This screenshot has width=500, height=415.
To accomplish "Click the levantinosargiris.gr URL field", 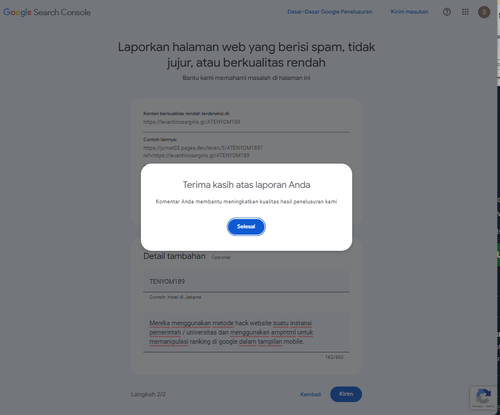I will [246, 122].
